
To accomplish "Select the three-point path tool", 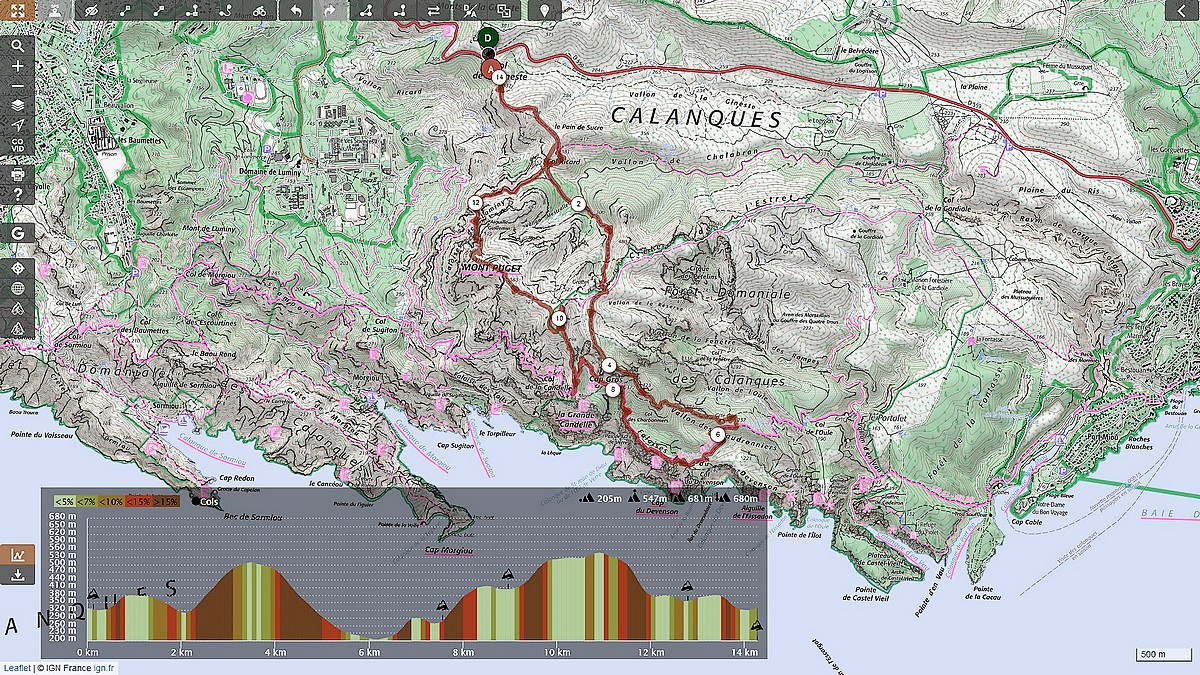I will pos(193,11).
